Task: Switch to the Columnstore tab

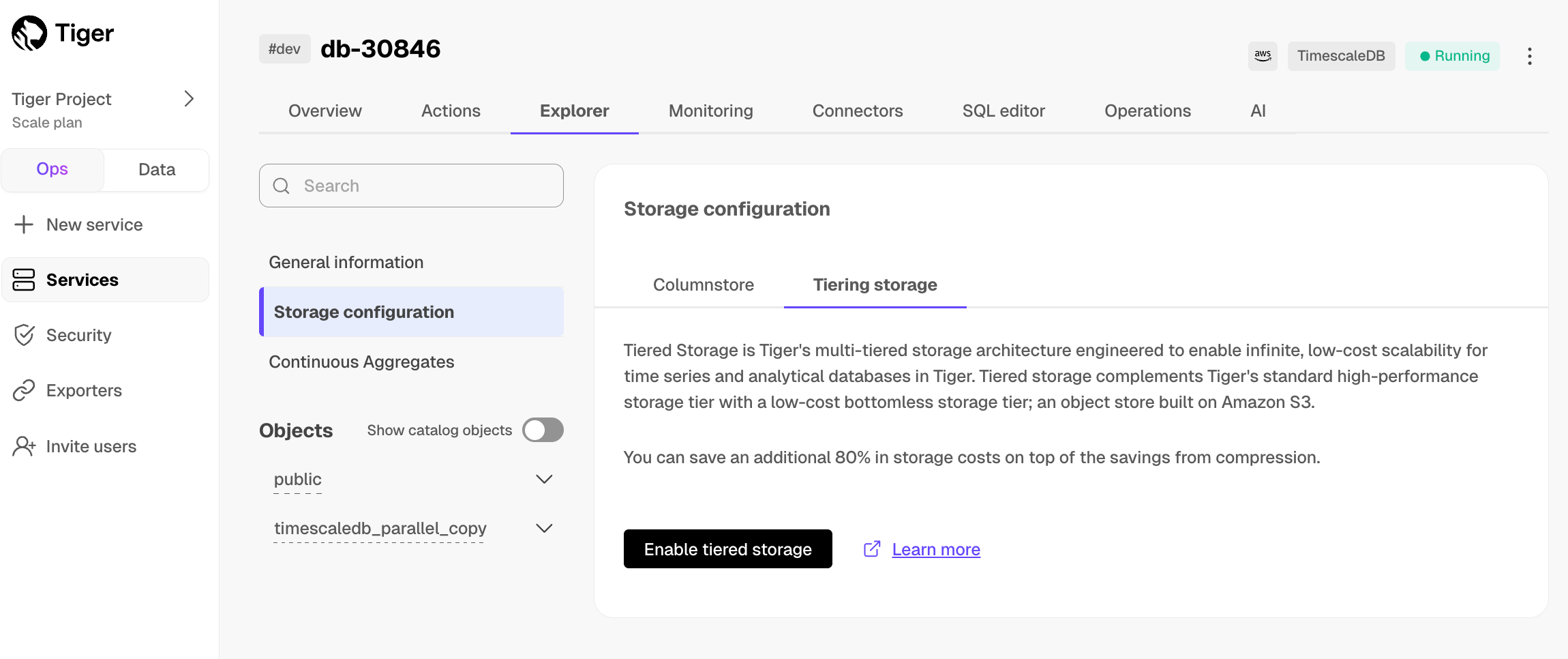Action: (x=703, y=284)
